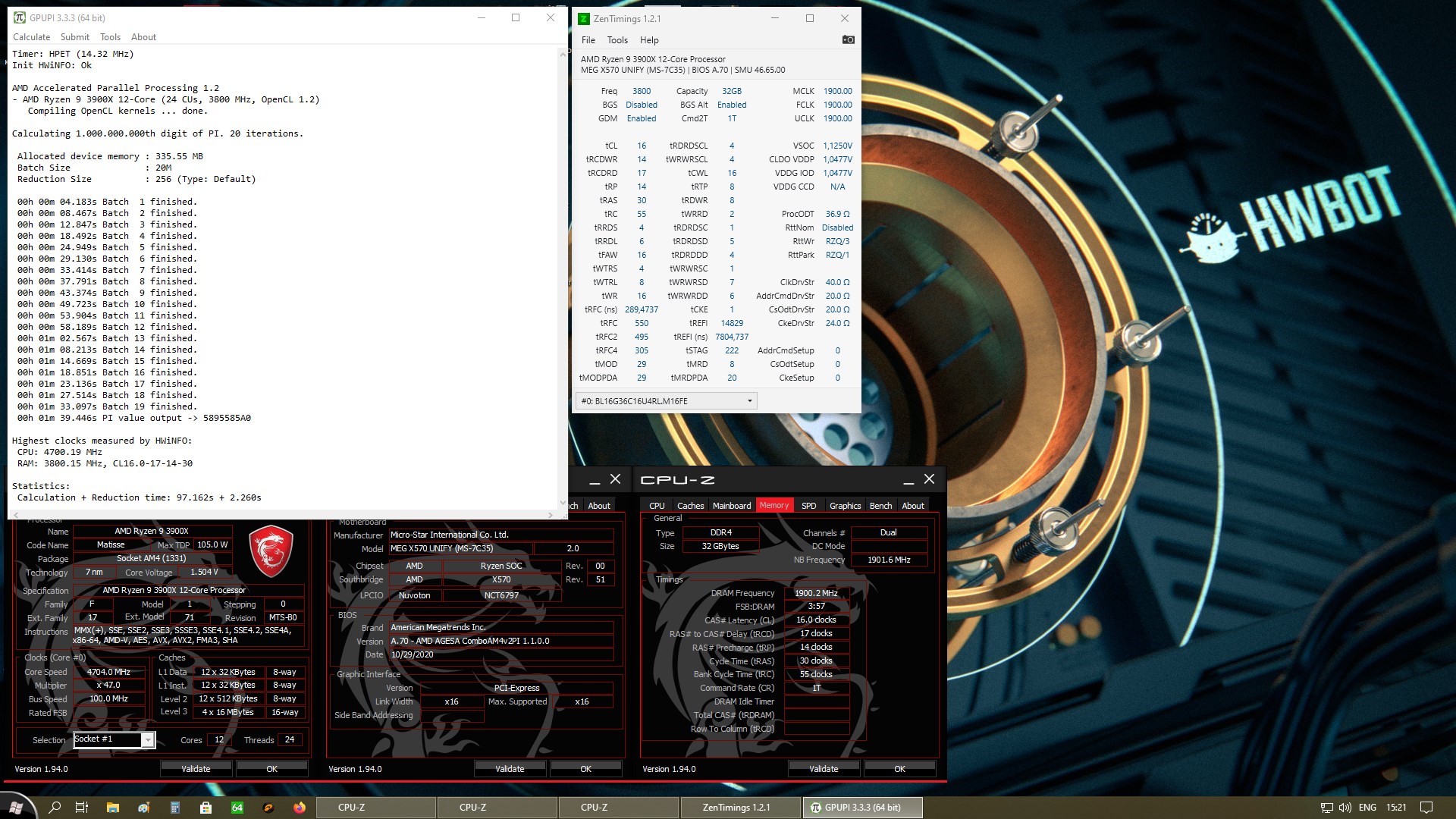Click the DRAM Frequency value 1900.2 MHz
Image resolution: width=1456 pixels, height=819 pixels.
coord(816,593)
